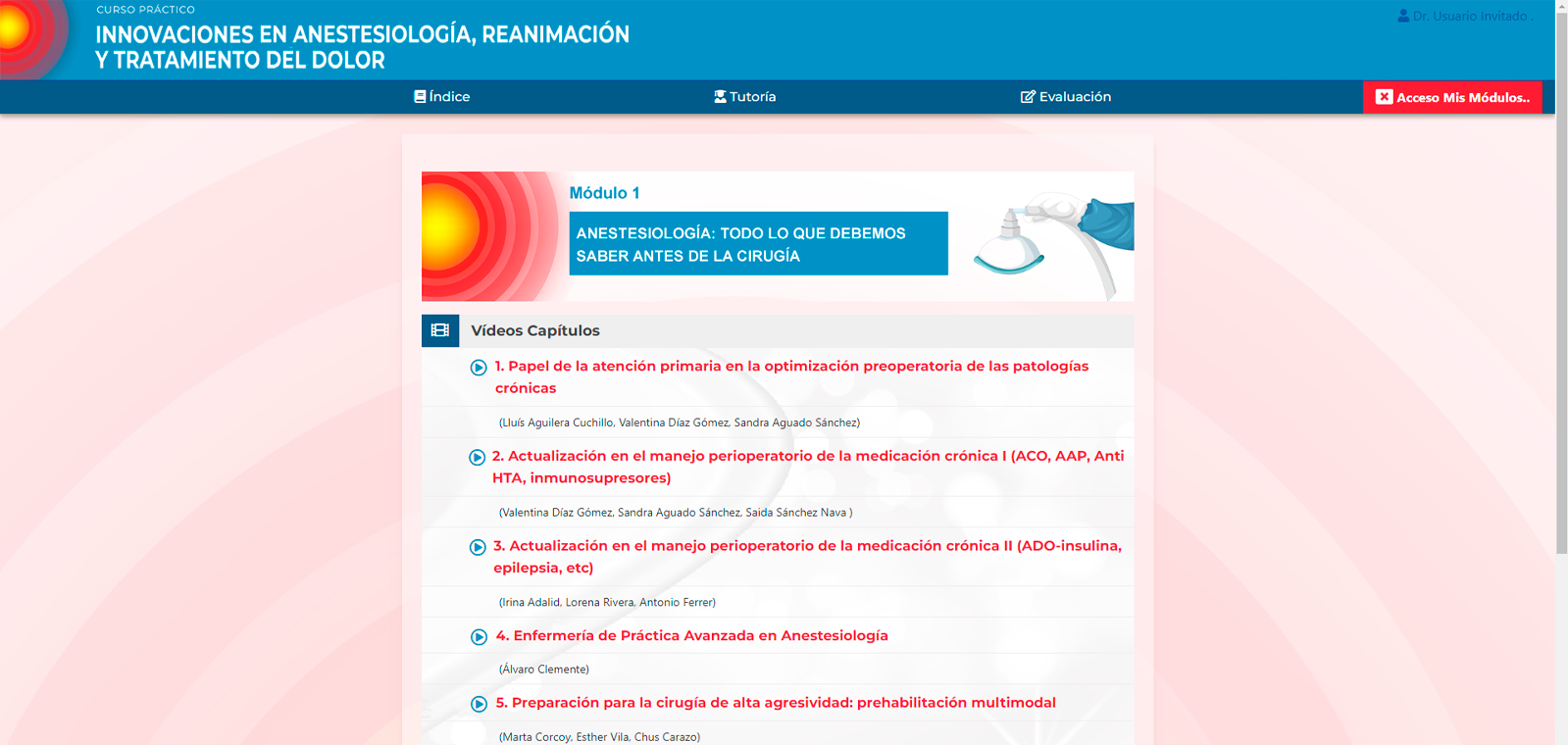
Task: Click the film strip icon next to Vídeos Capítulos
Action: (x=440, y=330)
